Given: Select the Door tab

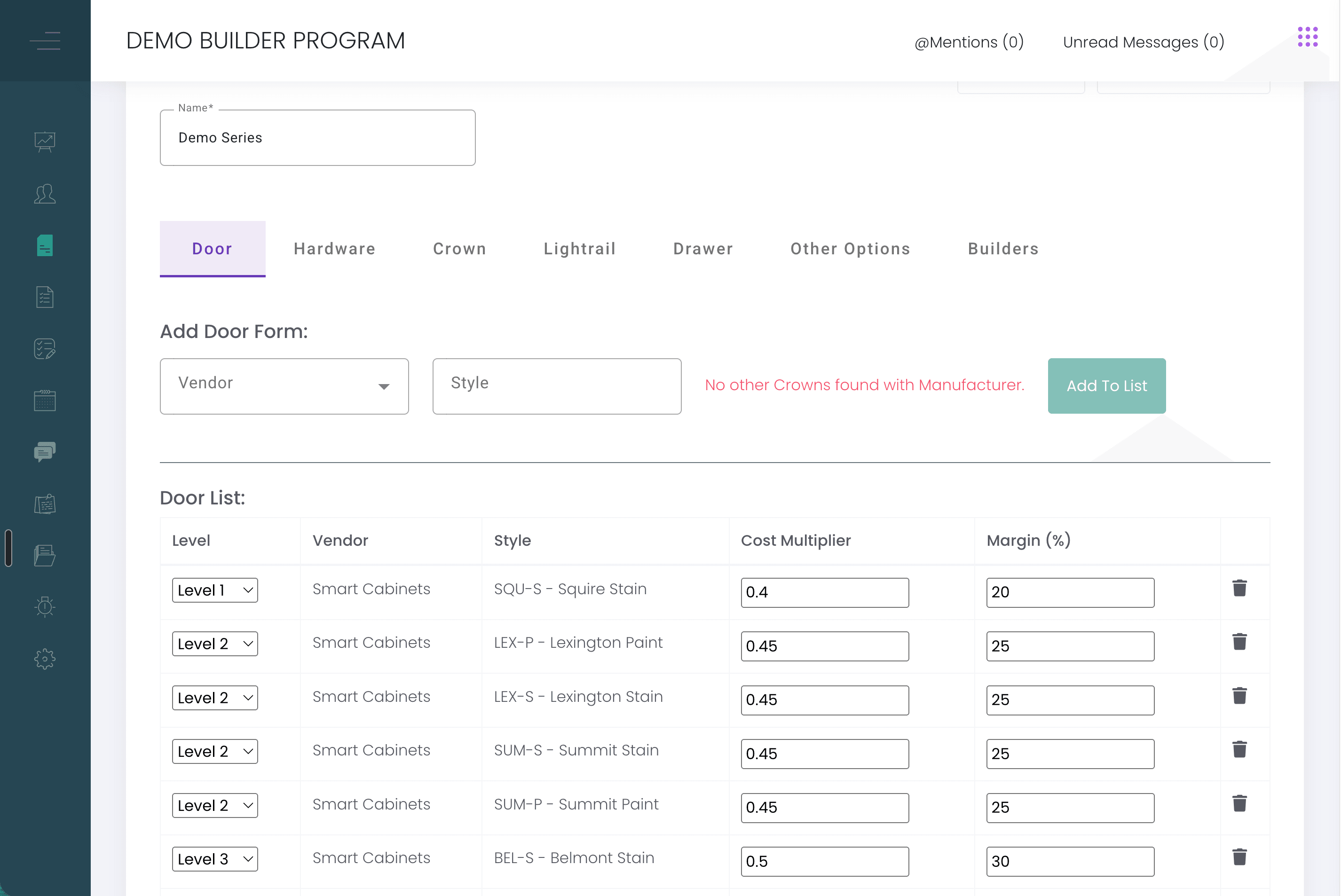Looking at the screenshot, I should 213,249.
